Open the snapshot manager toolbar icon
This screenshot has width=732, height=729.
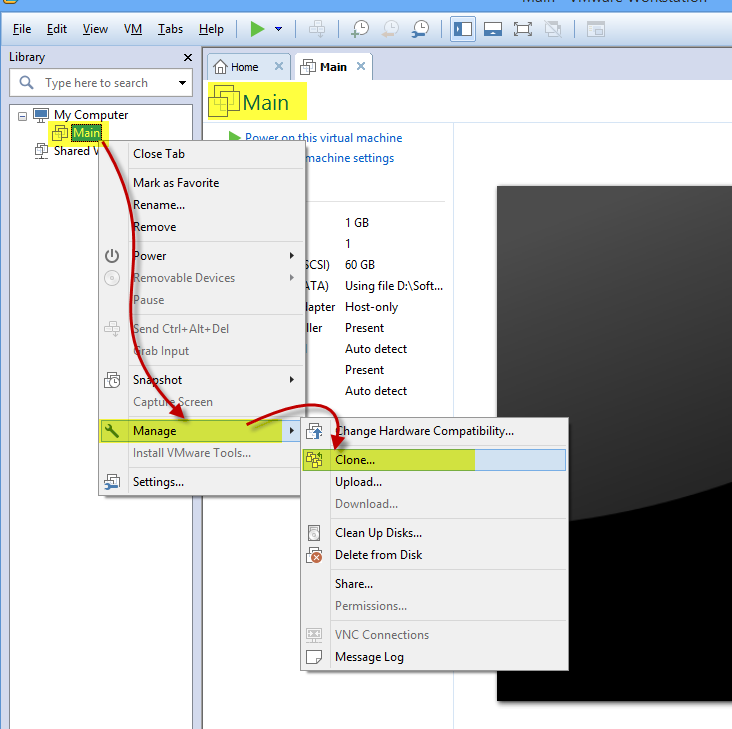420,29
